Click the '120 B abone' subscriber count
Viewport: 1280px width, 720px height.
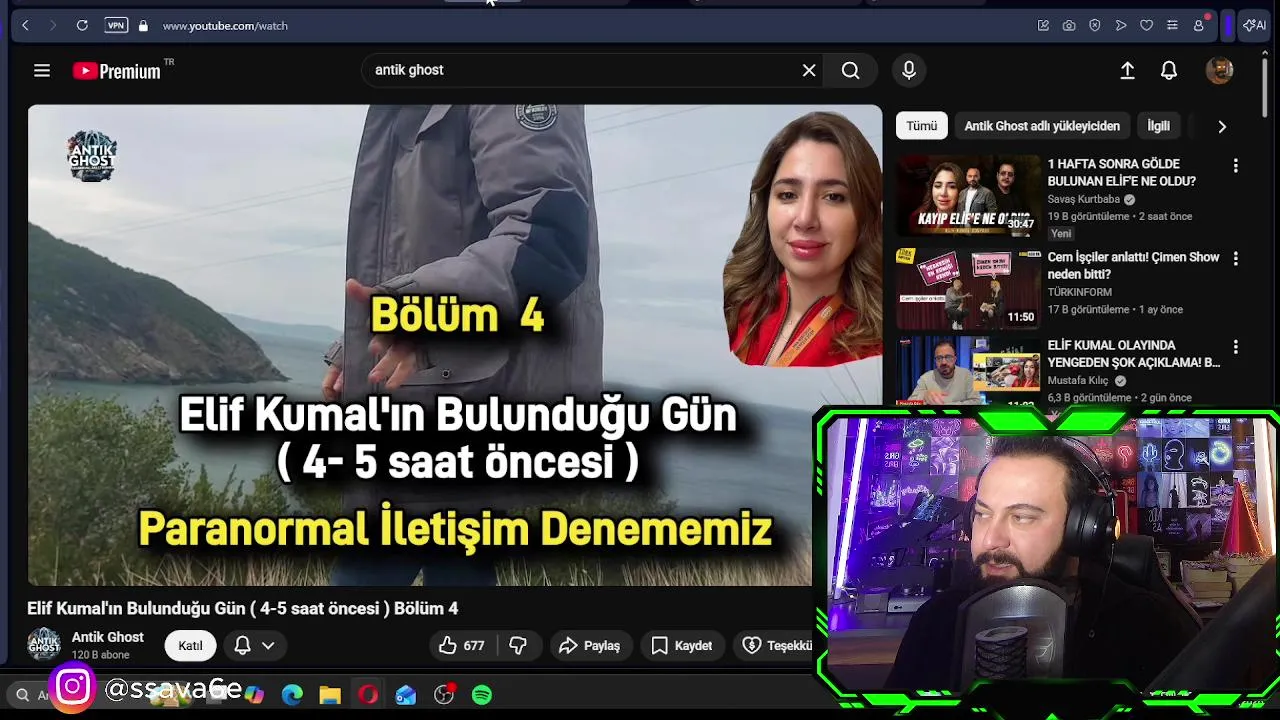coord(100,655)
